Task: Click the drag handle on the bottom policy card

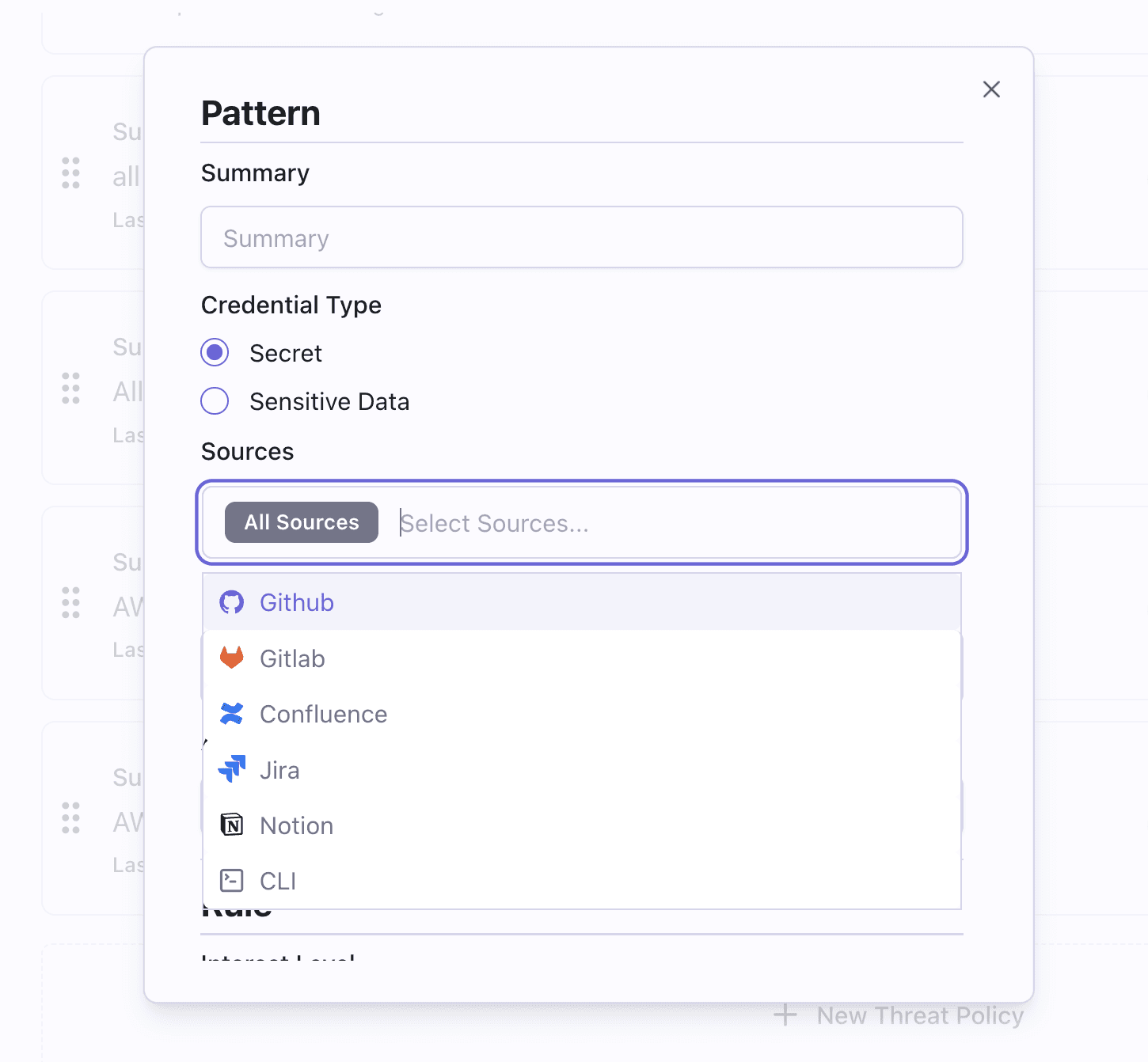Action: point(70,819)
